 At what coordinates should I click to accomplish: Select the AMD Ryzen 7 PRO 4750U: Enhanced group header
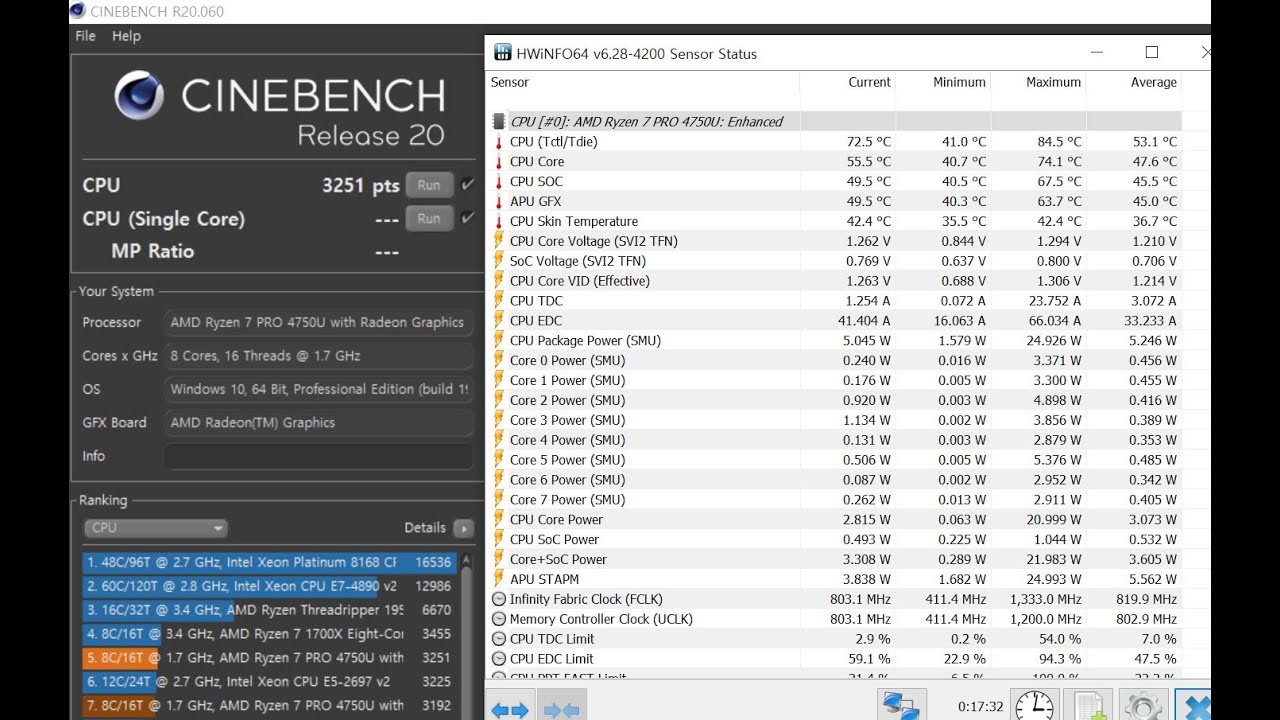tap(647, 122)
